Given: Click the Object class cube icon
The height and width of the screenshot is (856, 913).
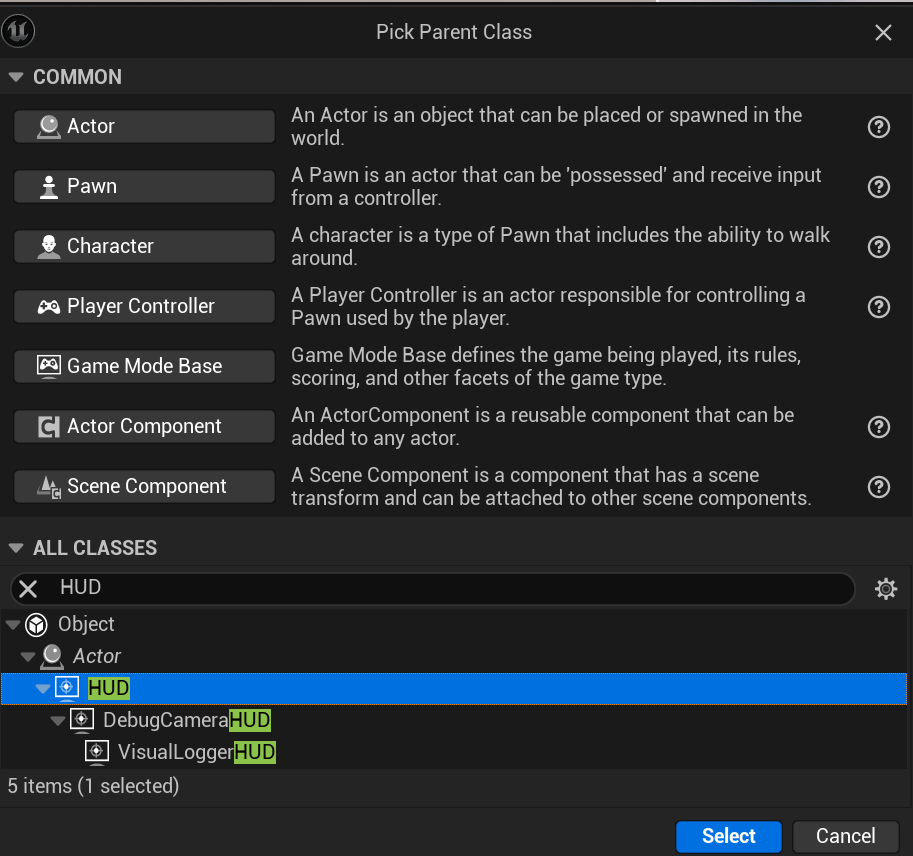Looking at the screenshot, I should coord(36,625).
